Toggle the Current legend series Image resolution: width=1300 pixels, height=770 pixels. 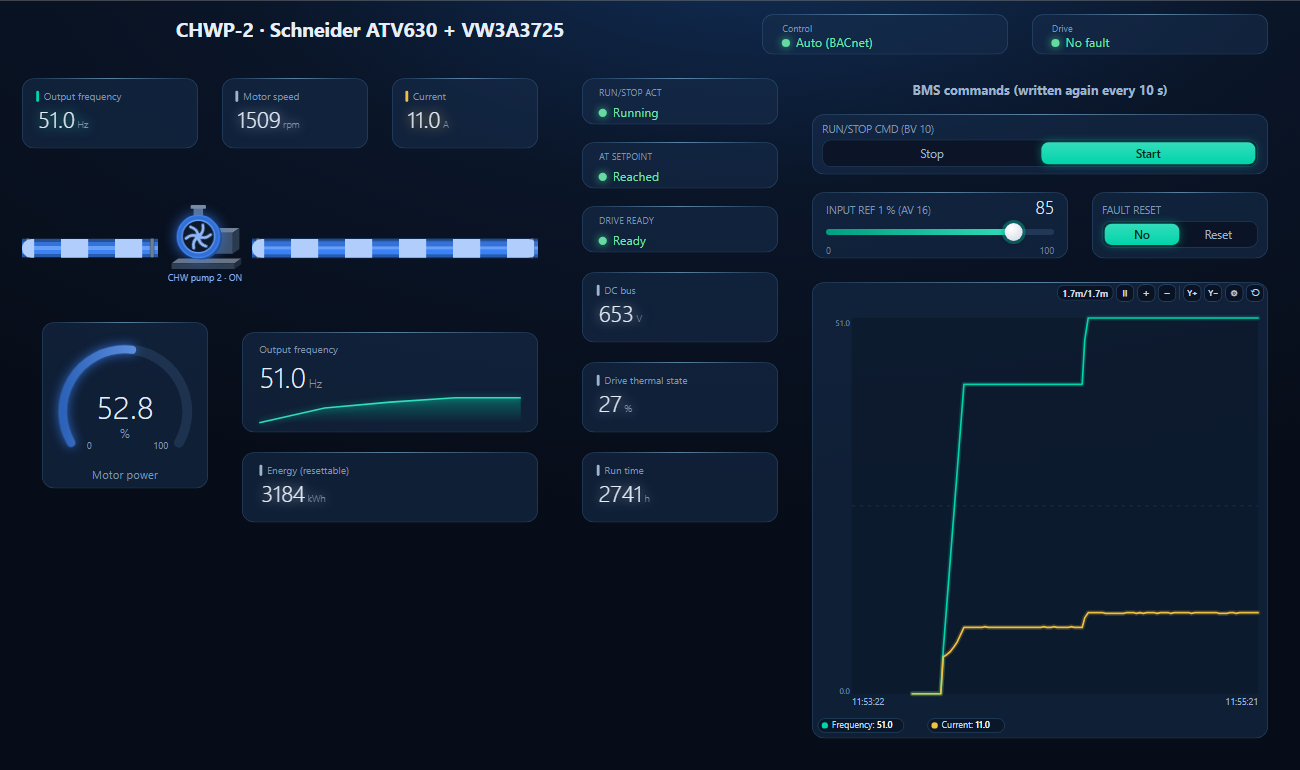965,725
